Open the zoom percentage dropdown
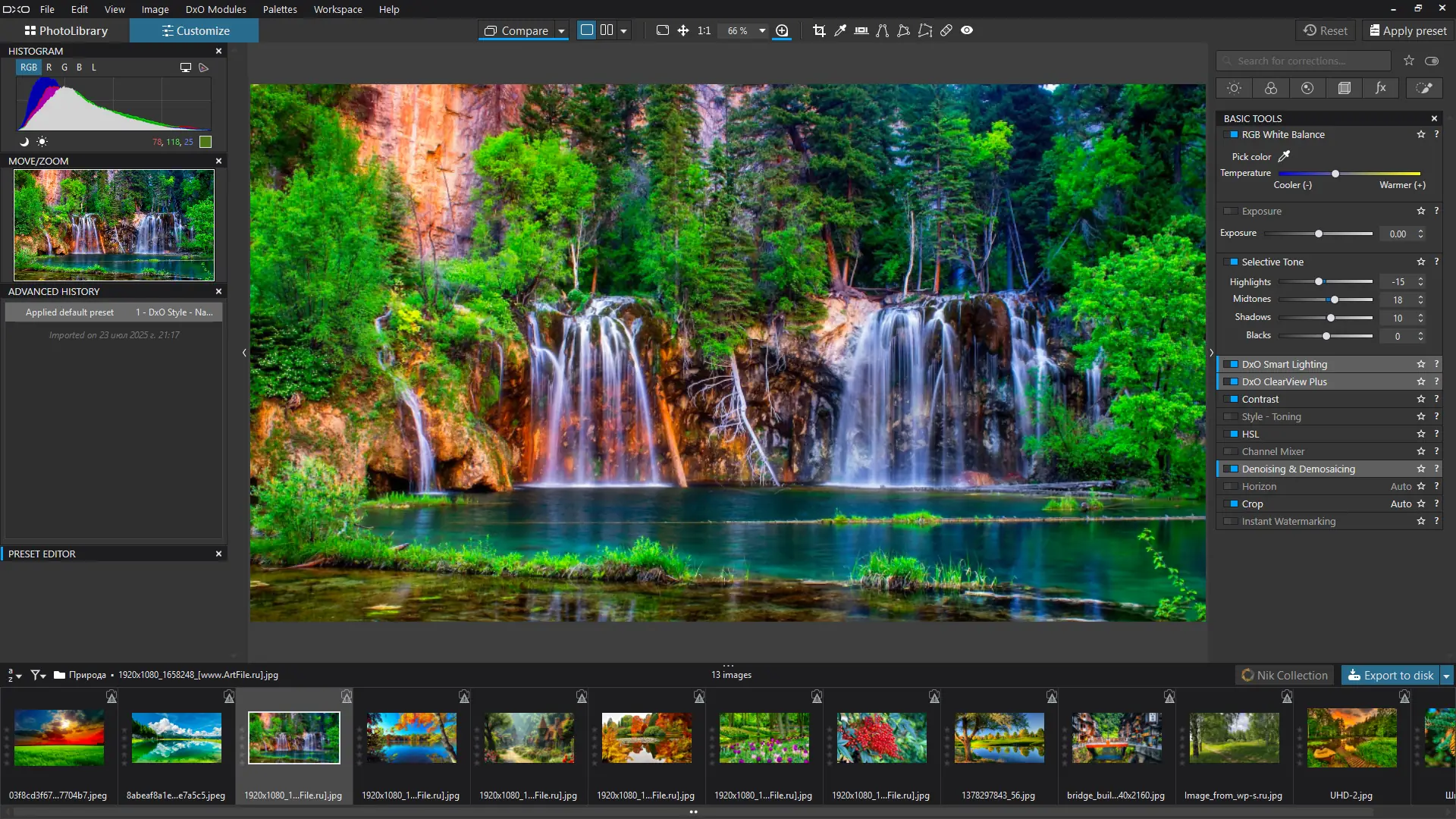 (762, 31)
